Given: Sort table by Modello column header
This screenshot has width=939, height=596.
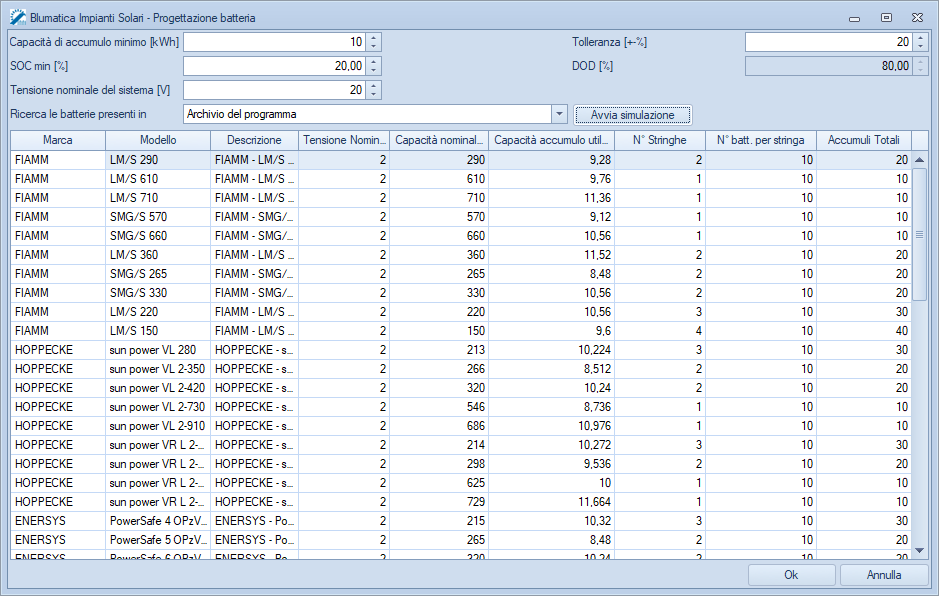Looking at the screenshot, I should pyautogui.click(x=157, y=140).
